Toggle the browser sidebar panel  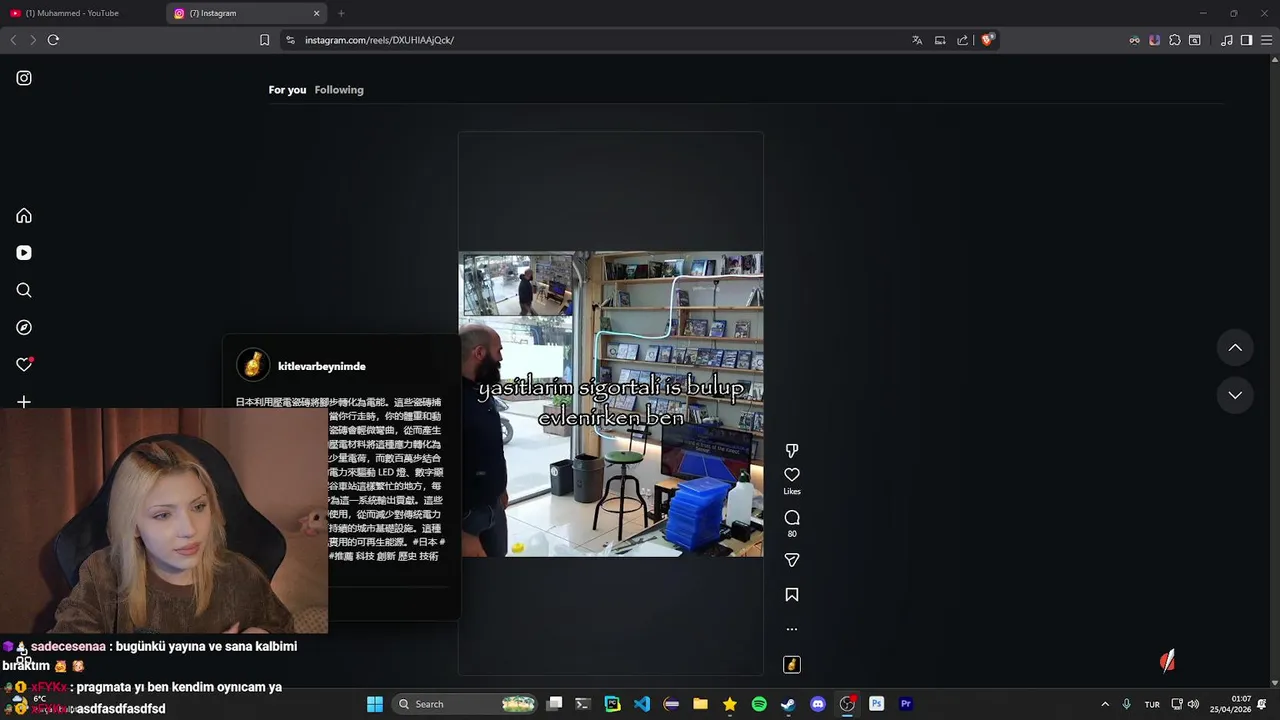click(x=1246, y=40)
